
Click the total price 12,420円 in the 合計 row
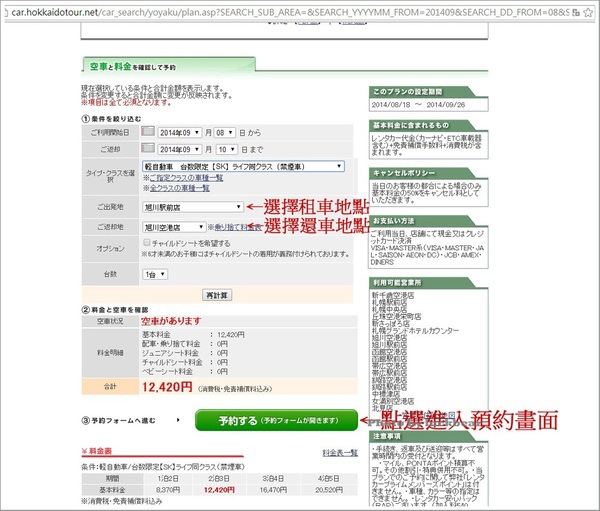(x=167, y=387)
